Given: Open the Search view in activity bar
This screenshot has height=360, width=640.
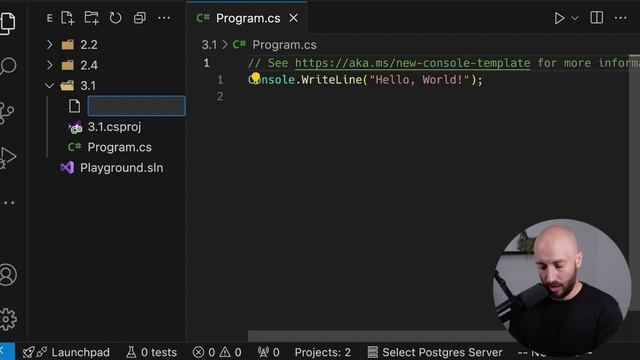Looking at the screenshot, I should pyautogui.click(x=8, y=66).
